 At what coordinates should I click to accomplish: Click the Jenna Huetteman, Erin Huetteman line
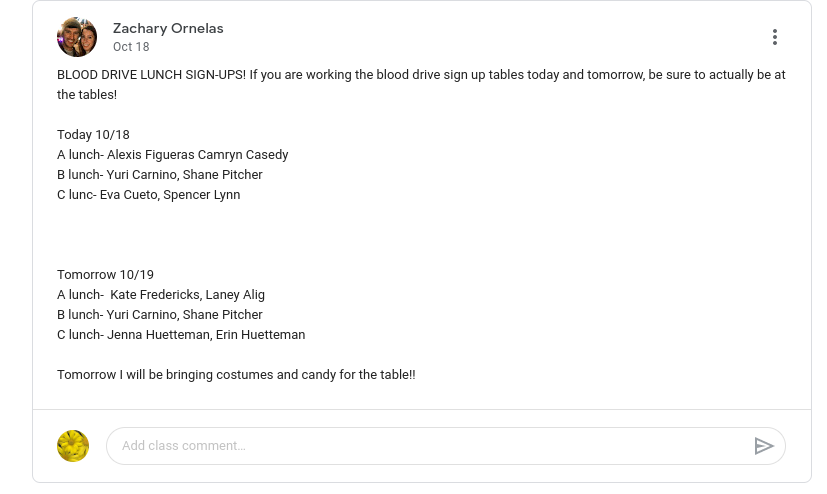[181, 335]
